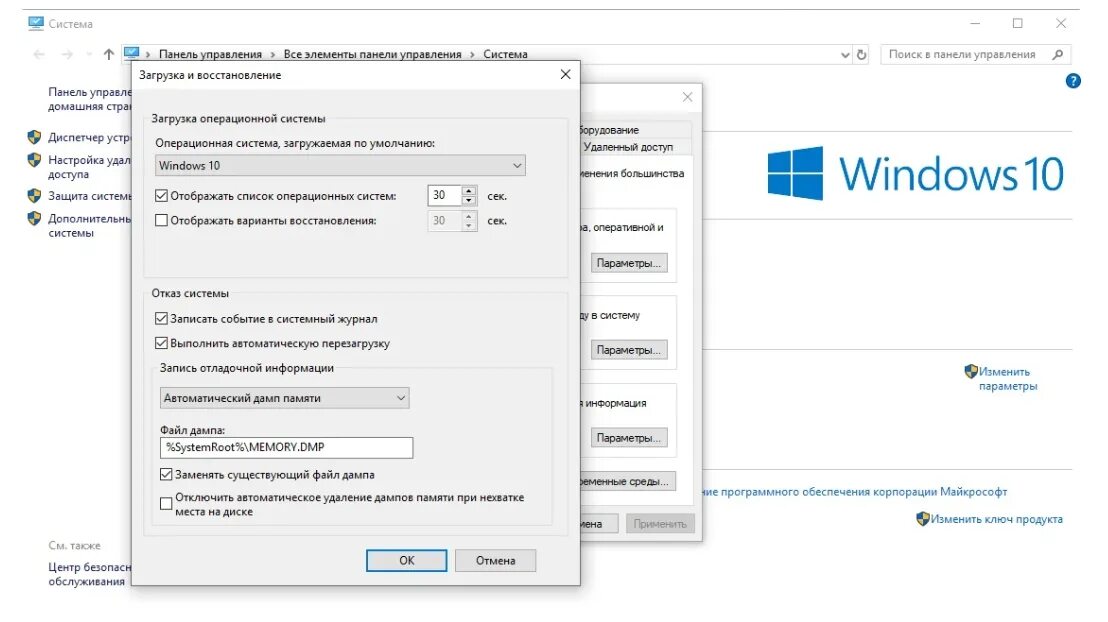Switch to Удаленный доступ tab
The height and width of the screenshot is (622, 1108).
(628, 147)
